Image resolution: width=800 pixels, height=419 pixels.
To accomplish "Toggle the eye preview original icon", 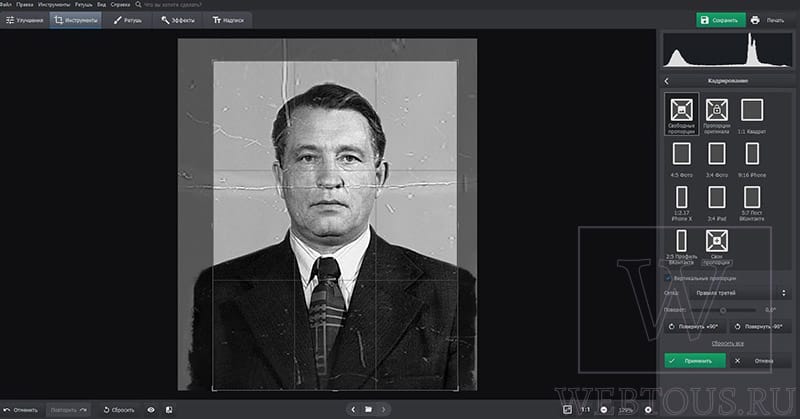I will click(x=151, y=409).
